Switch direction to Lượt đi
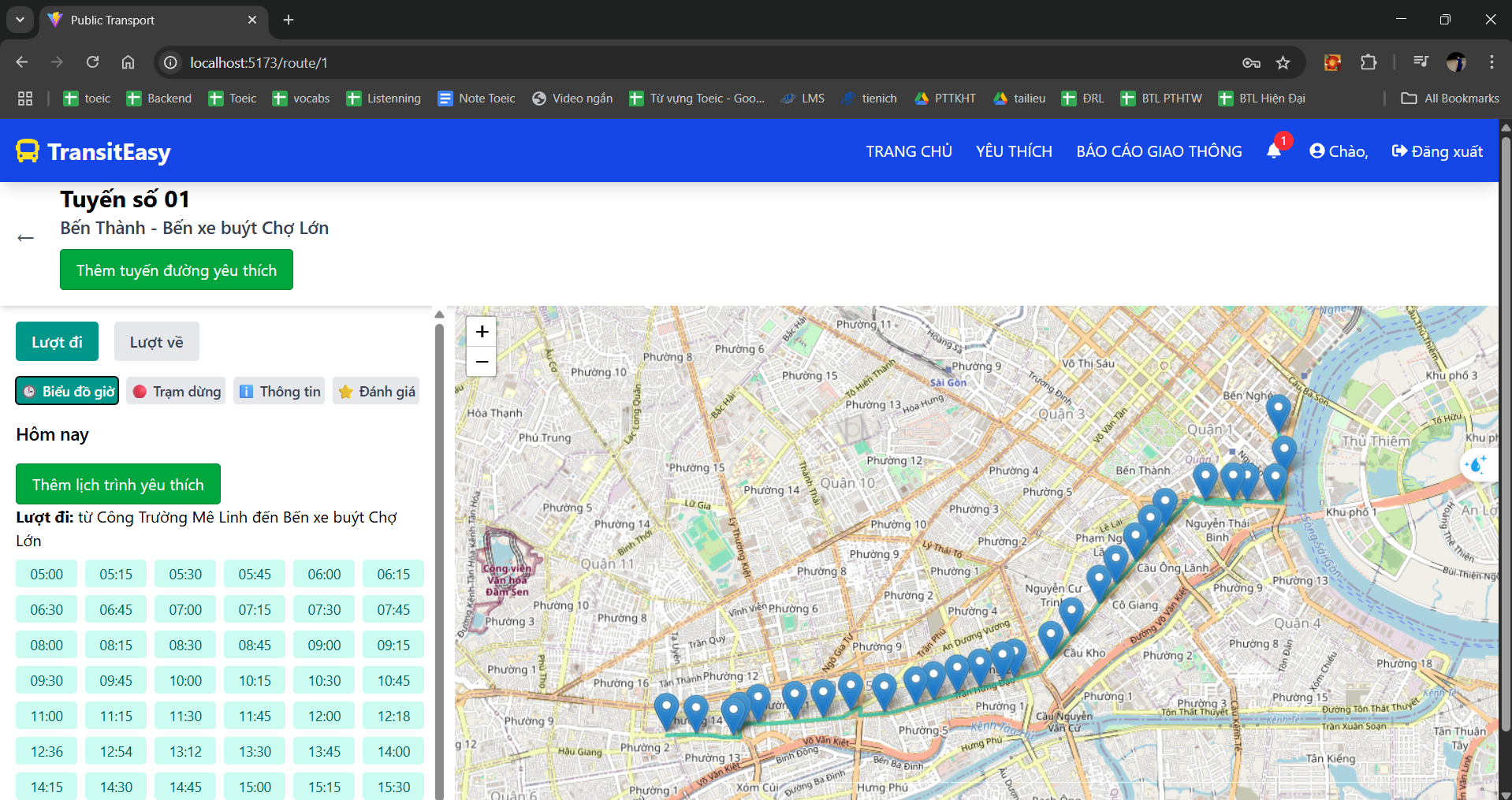 57,342
